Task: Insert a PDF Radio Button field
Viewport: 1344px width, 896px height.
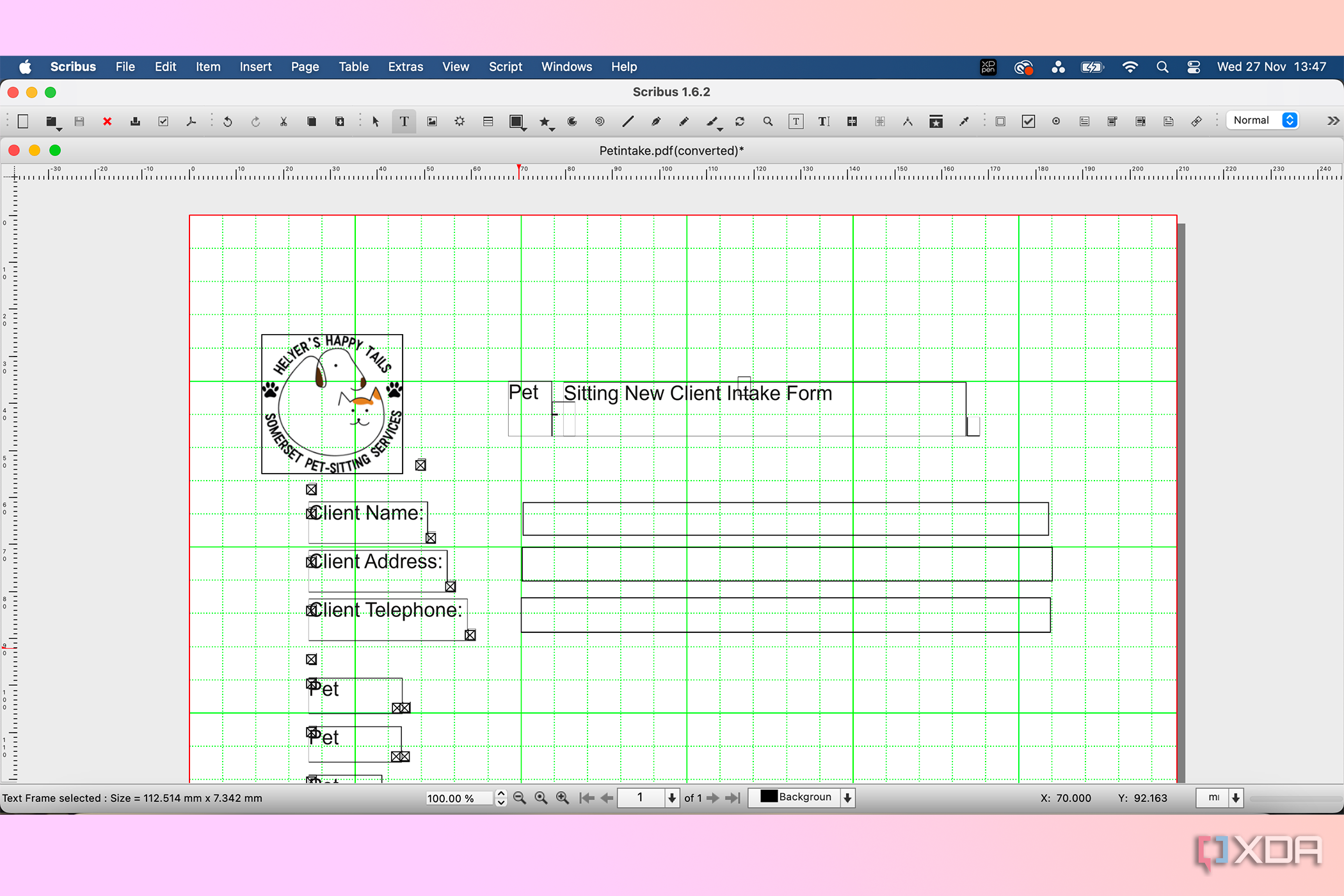Action: 1056,122
